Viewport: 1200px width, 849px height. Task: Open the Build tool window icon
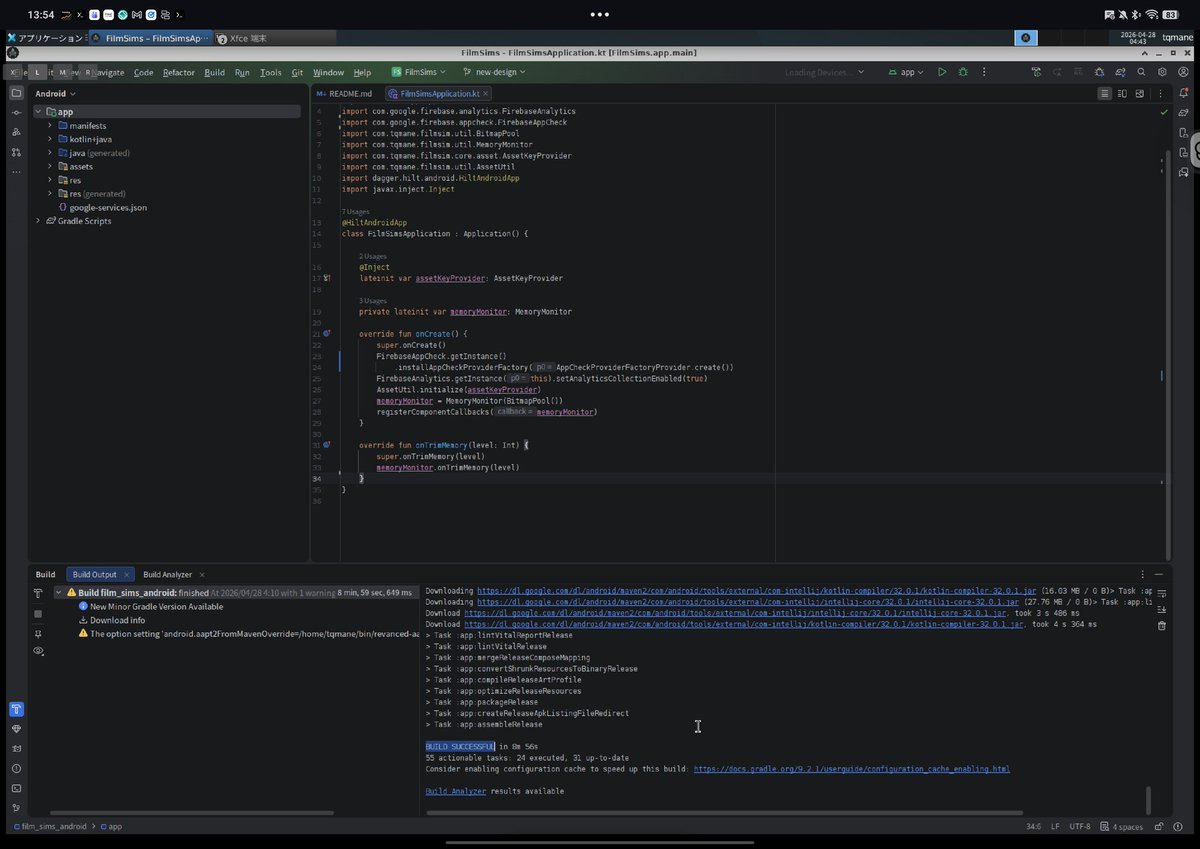point(16,709)
